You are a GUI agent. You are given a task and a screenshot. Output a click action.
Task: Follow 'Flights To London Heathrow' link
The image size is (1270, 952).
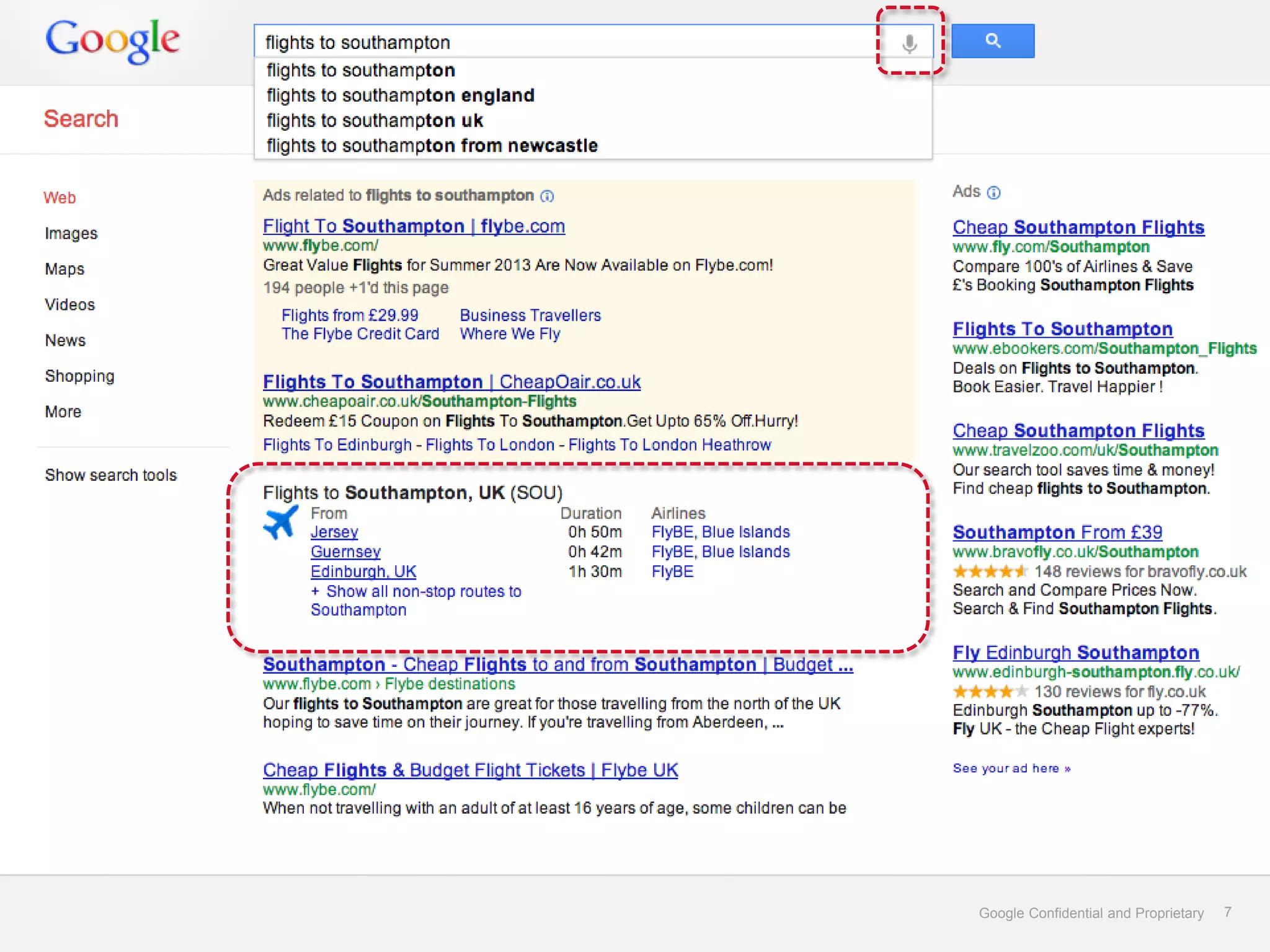tap(670, 445)
